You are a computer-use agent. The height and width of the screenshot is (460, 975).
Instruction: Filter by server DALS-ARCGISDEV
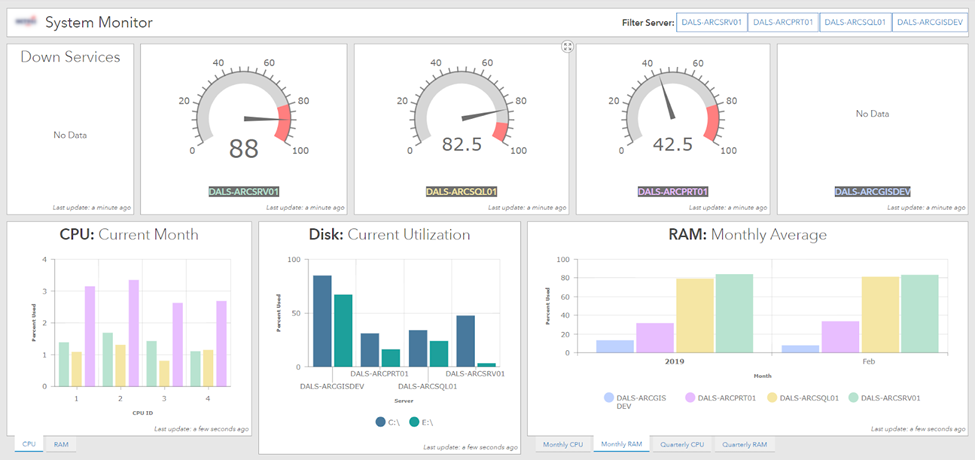point(930,22)
